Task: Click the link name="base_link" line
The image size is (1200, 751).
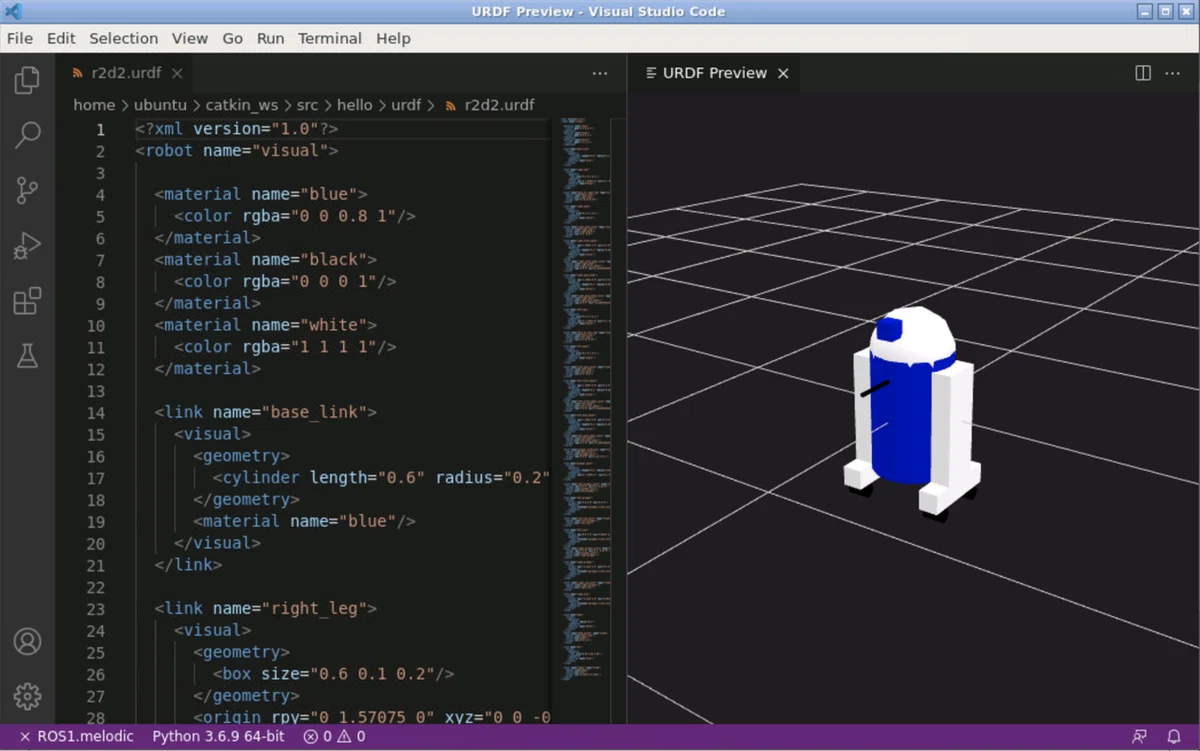Action: (x=266, y=413)
